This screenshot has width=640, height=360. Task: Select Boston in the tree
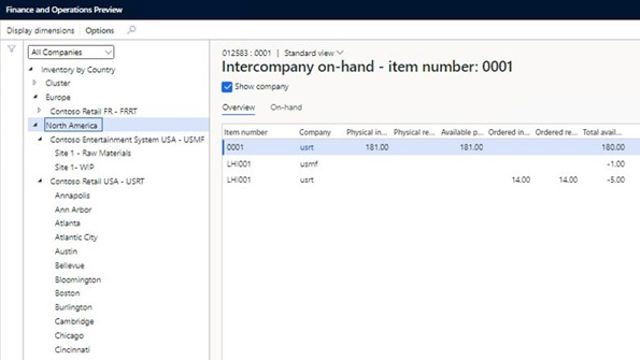tap(67, 293)
